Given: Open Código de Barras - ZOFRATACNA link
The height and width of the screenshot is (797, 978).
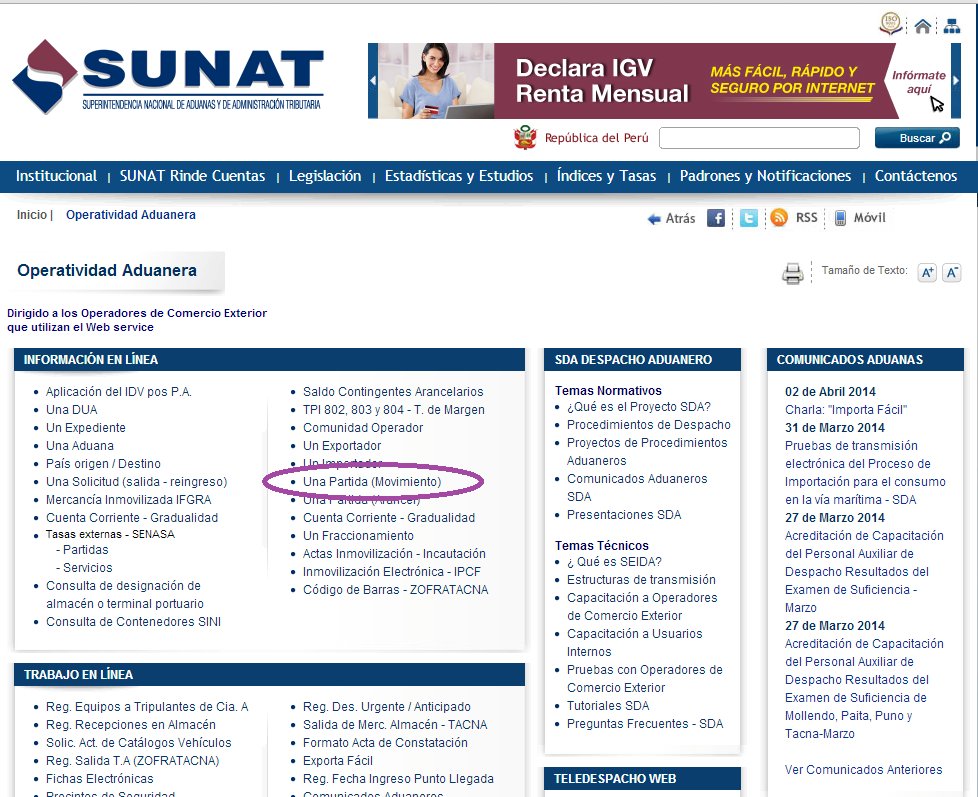Looking at the screenshot, I should (x=395, y=590).
